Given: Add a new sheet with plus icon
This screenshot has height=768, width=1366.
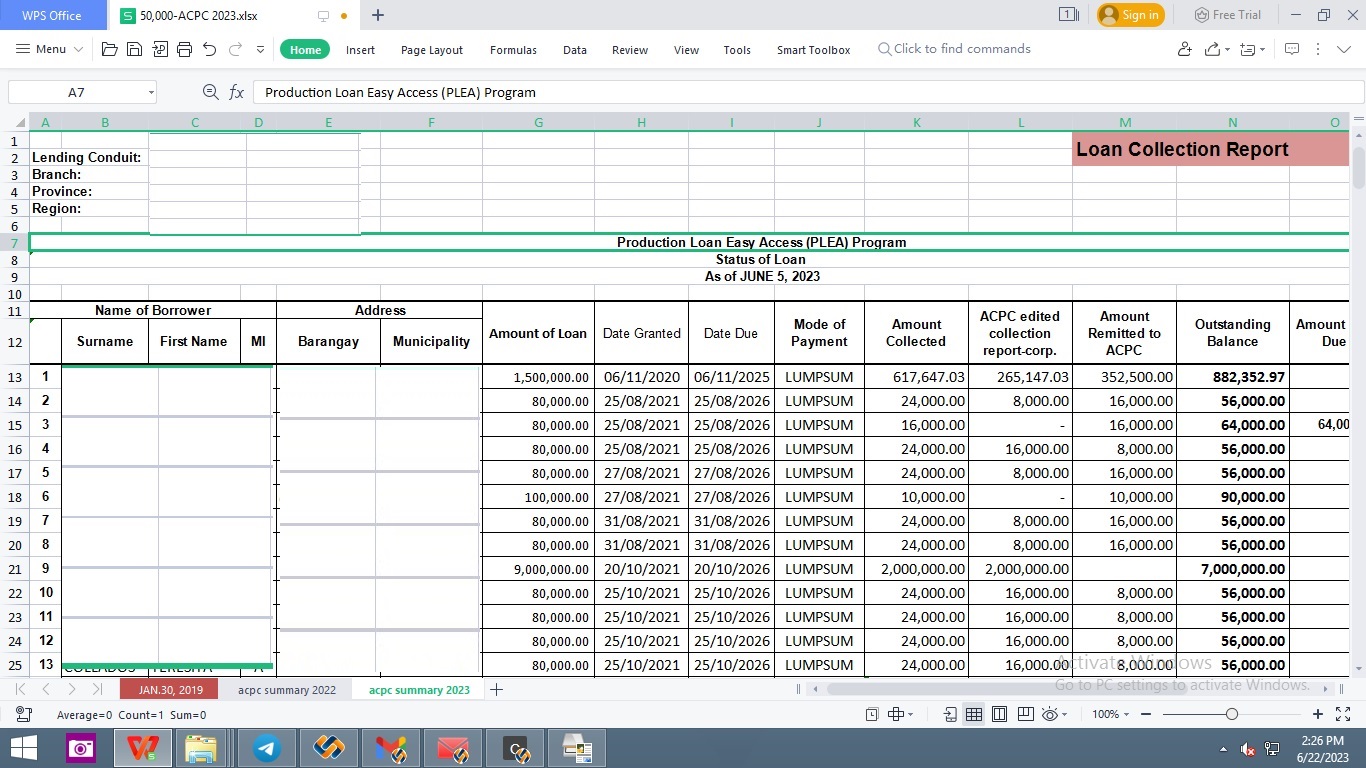Looking at the screenshot, I should (496, 689).
